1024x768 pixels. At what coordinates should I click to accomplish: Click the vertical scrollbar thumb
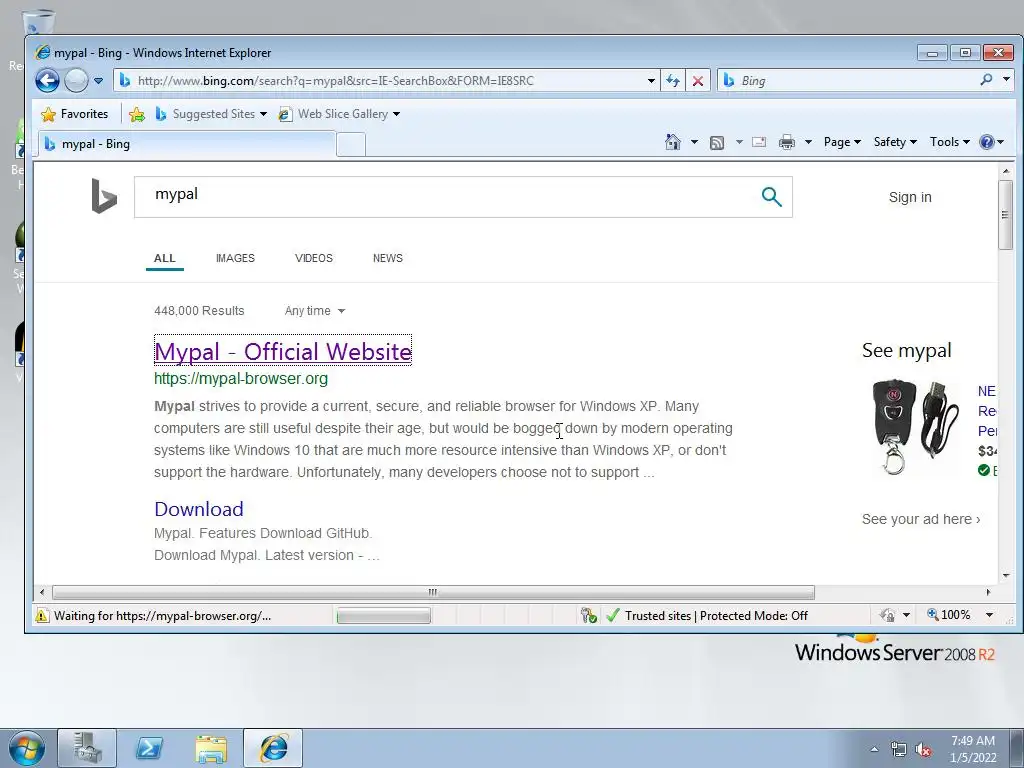pyautogui.click(x=1006, y=214)
